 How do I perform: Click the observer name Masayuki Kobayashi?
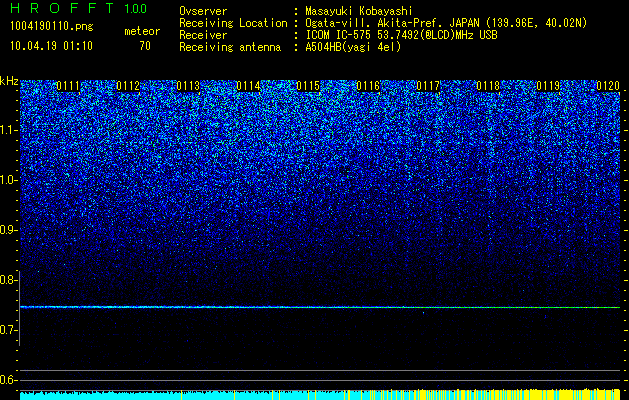[x=359, y=11]
